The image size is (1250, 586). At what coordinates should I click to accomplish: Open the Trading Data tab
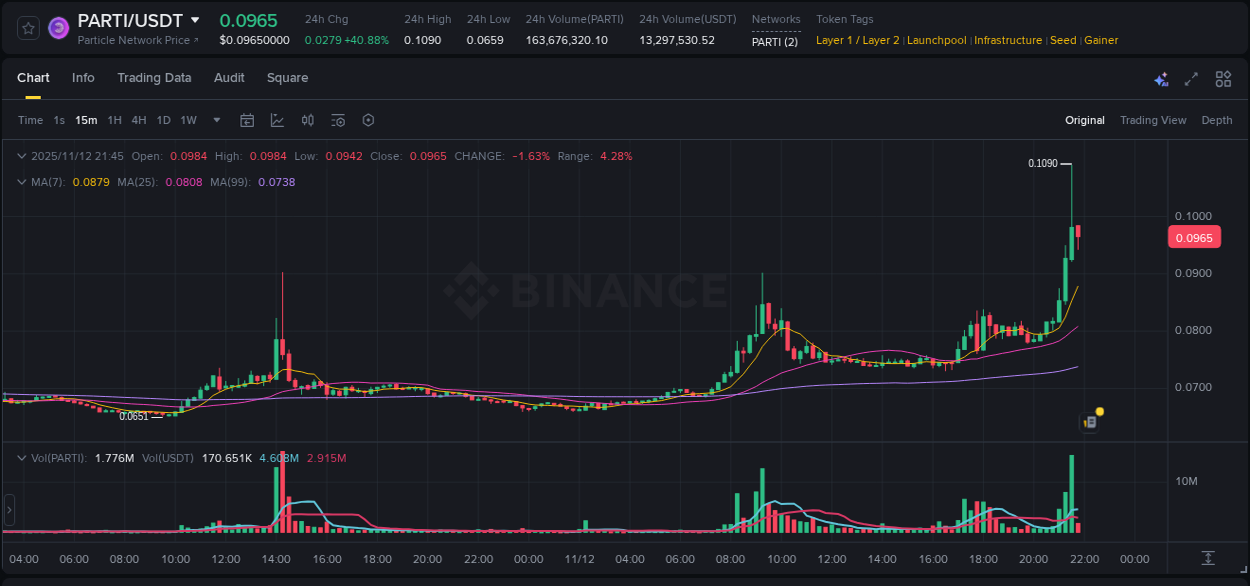[154, 78]
